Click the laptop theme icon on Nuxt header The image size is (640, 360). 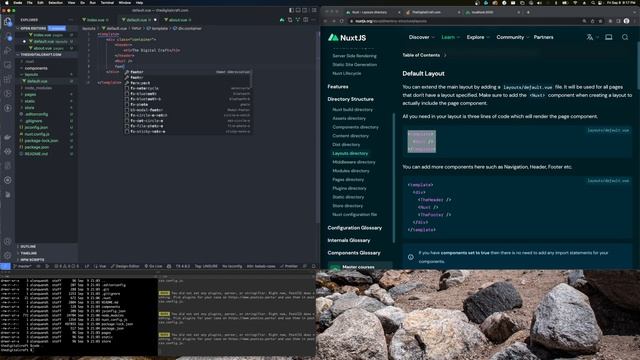point(609,37)
